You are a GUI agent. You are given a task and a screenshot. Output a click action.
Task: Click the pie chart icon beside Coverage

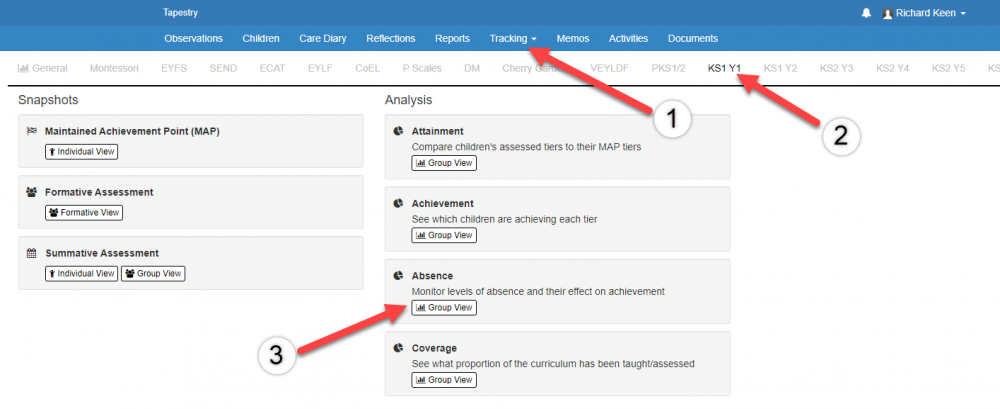398,348
